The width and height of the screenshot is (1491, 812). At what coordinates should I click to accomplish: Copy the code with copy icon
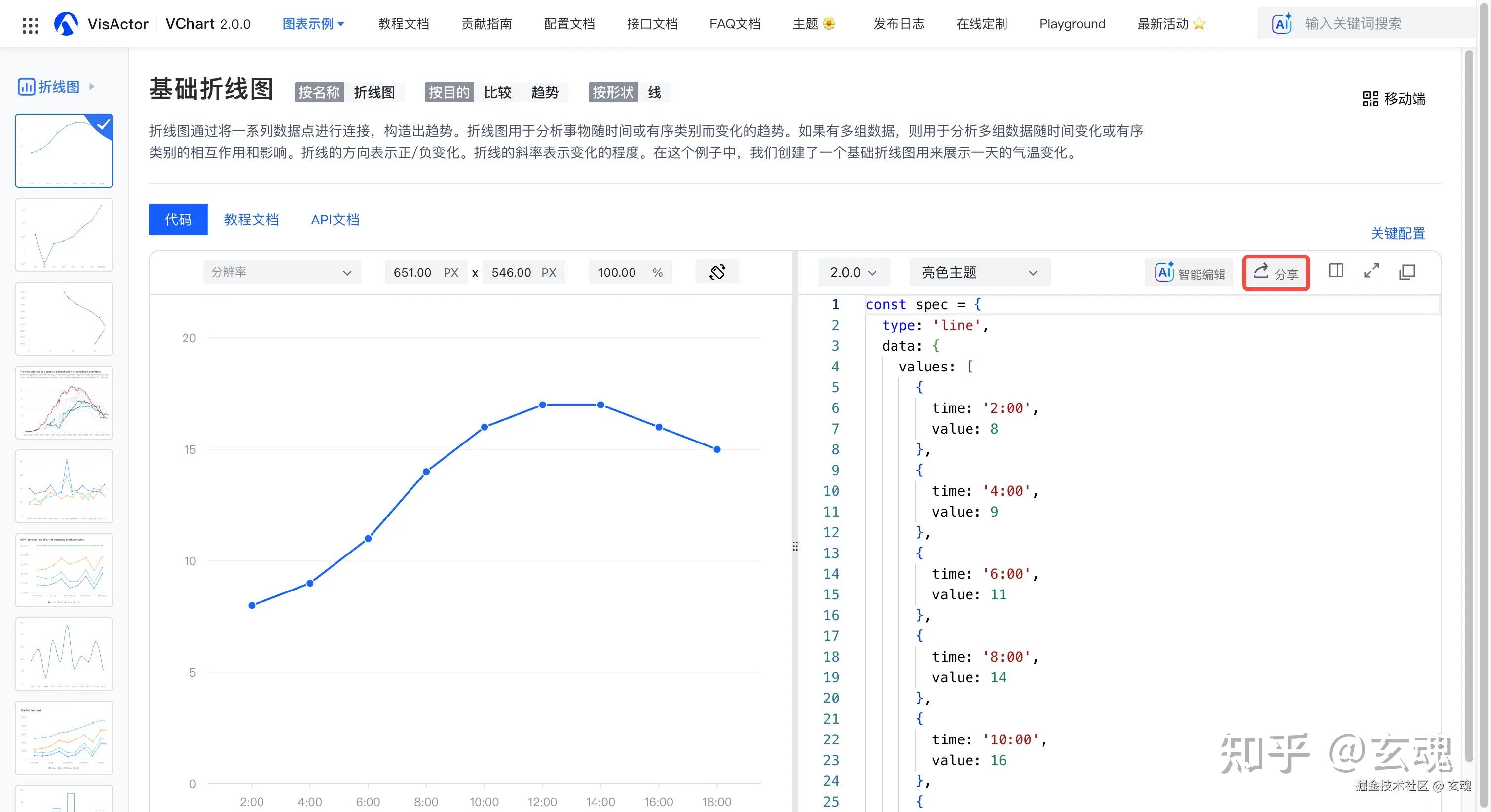pos(1407,271)
